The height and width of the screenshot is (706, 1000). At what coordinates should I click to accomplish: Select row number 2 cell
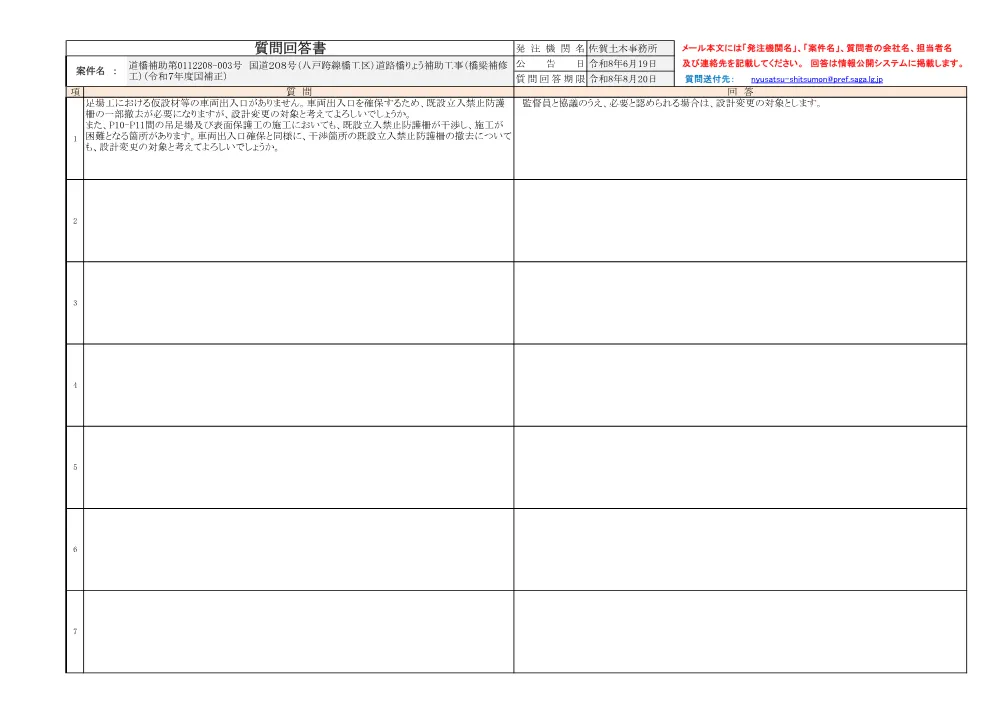click(75, 221)
